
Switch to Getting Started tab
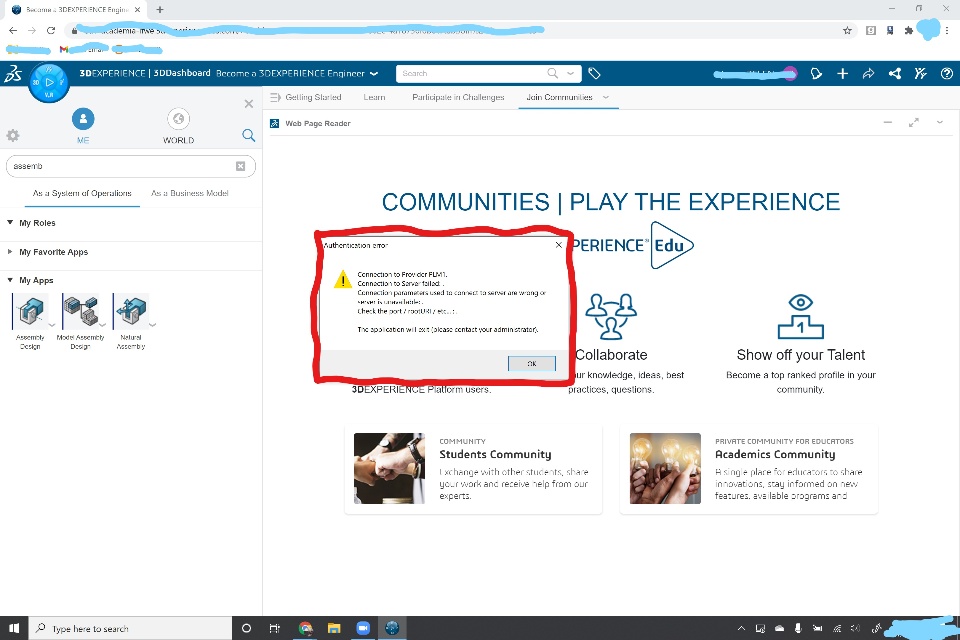(x=313, y=97)
